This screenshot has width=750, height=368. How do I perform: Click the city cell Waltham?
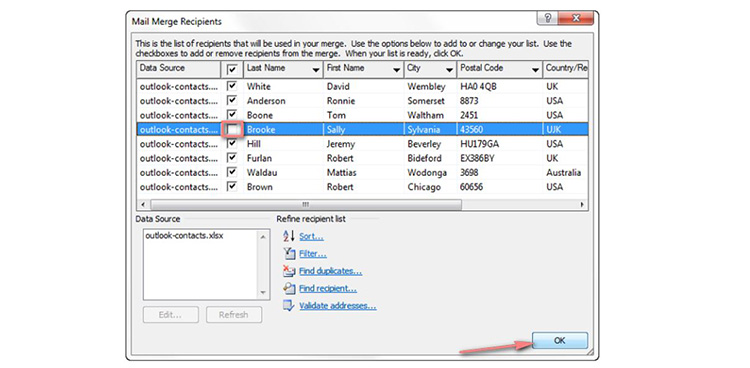(430, 115)
